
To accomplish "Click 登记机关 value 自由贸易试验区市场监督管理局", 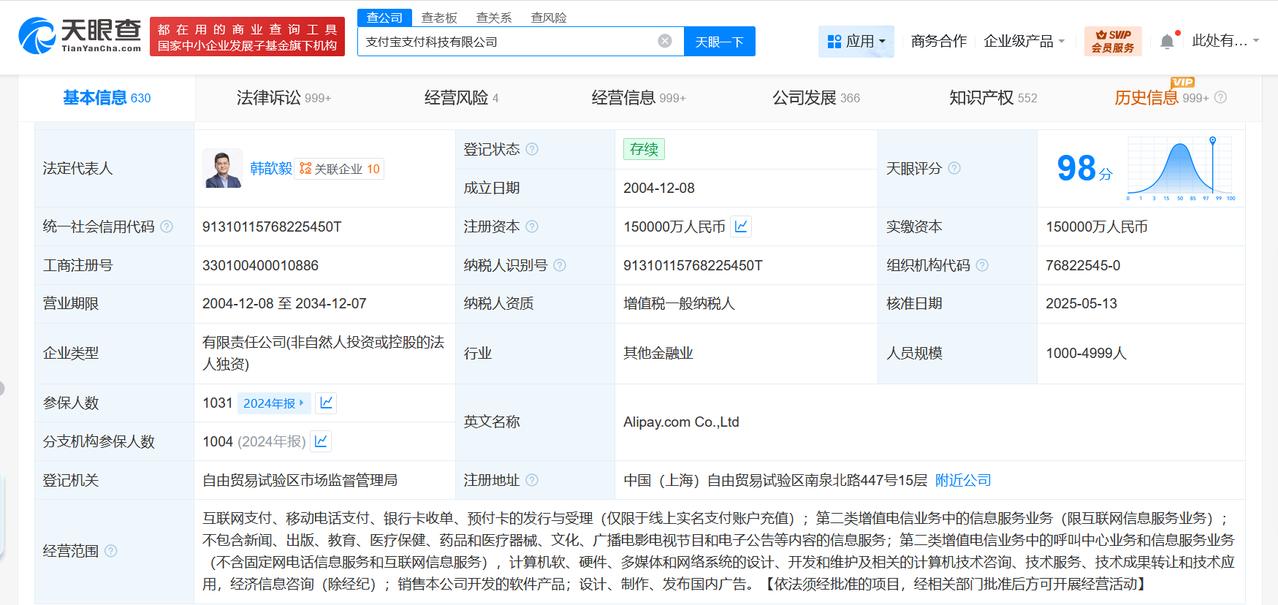I will [x=300, y=480].
